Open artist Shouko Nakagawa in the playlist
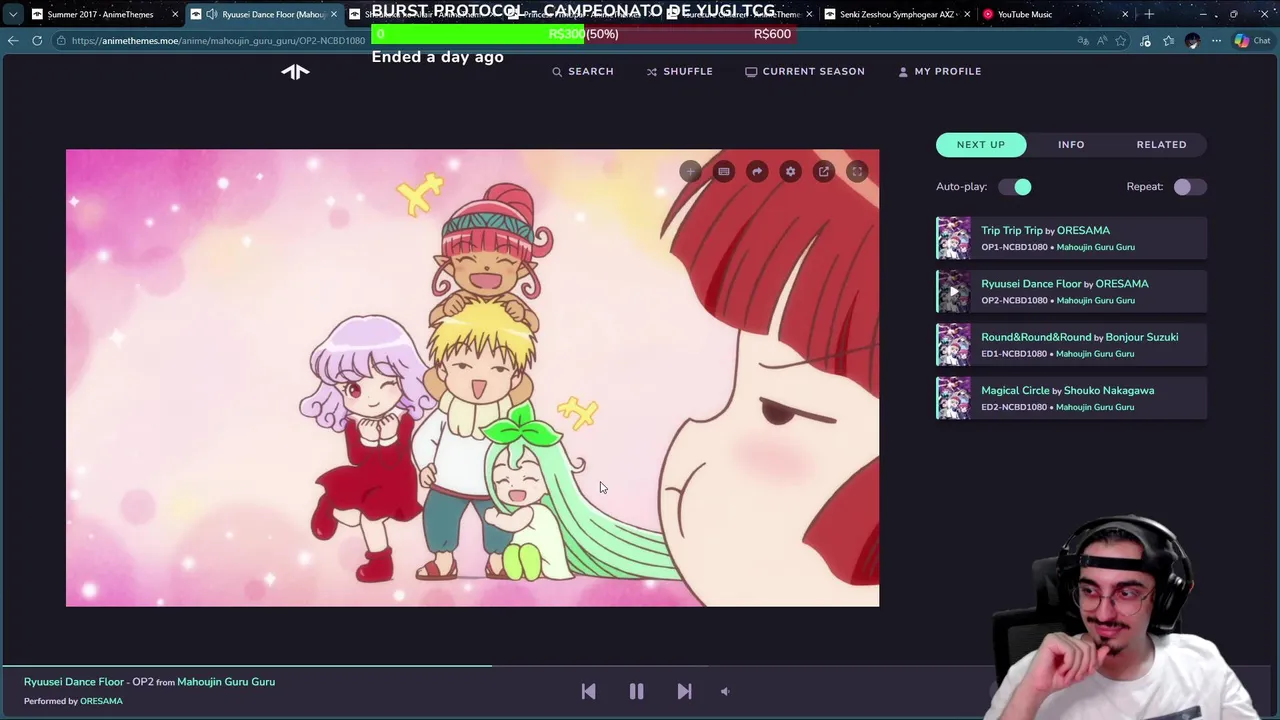The height and width of the screenshot is (720, 1280). point(1109,390)
